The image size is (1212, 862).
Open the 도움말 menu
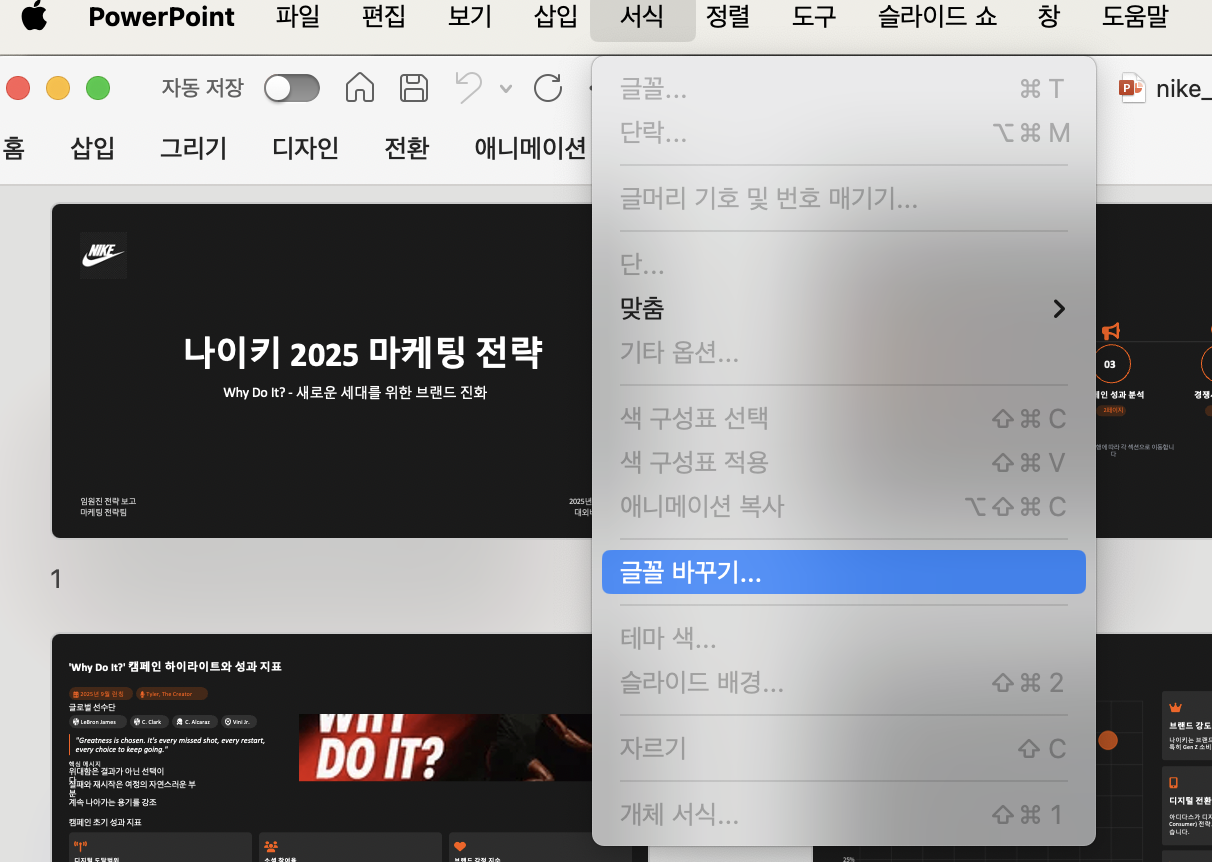coord(1134,17)
